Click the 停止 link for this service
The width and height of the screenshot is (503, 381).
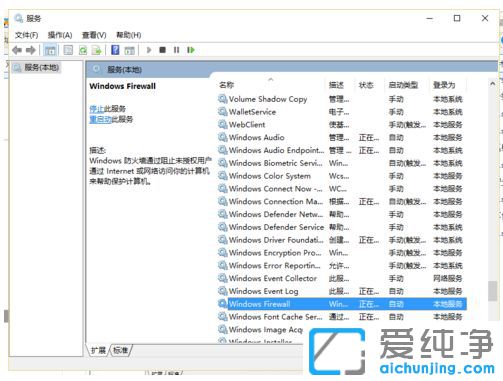pyautogui.click(x=97, y=109)
